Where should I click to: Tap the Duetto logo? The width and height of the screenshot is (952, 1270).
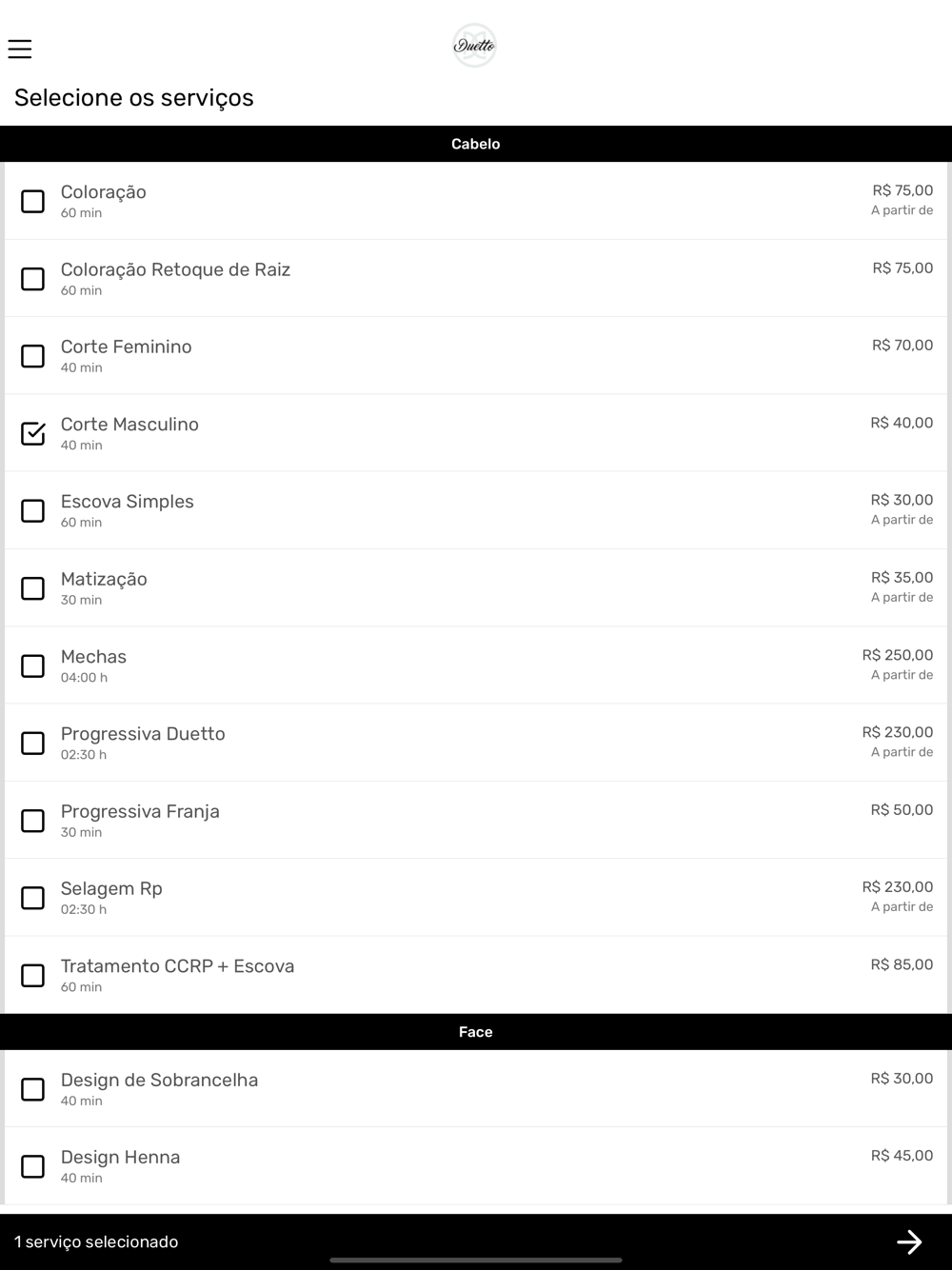coord(474,46)
